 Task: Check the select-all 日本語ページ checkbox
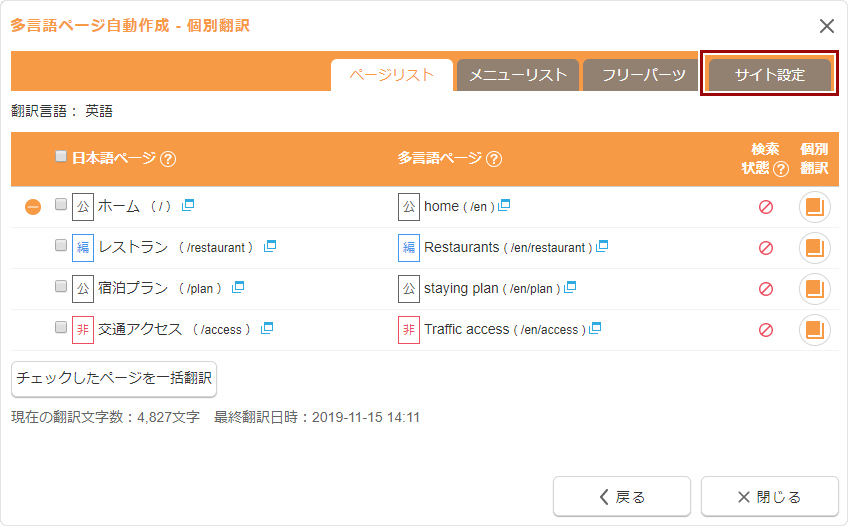(x=61, y=156)
